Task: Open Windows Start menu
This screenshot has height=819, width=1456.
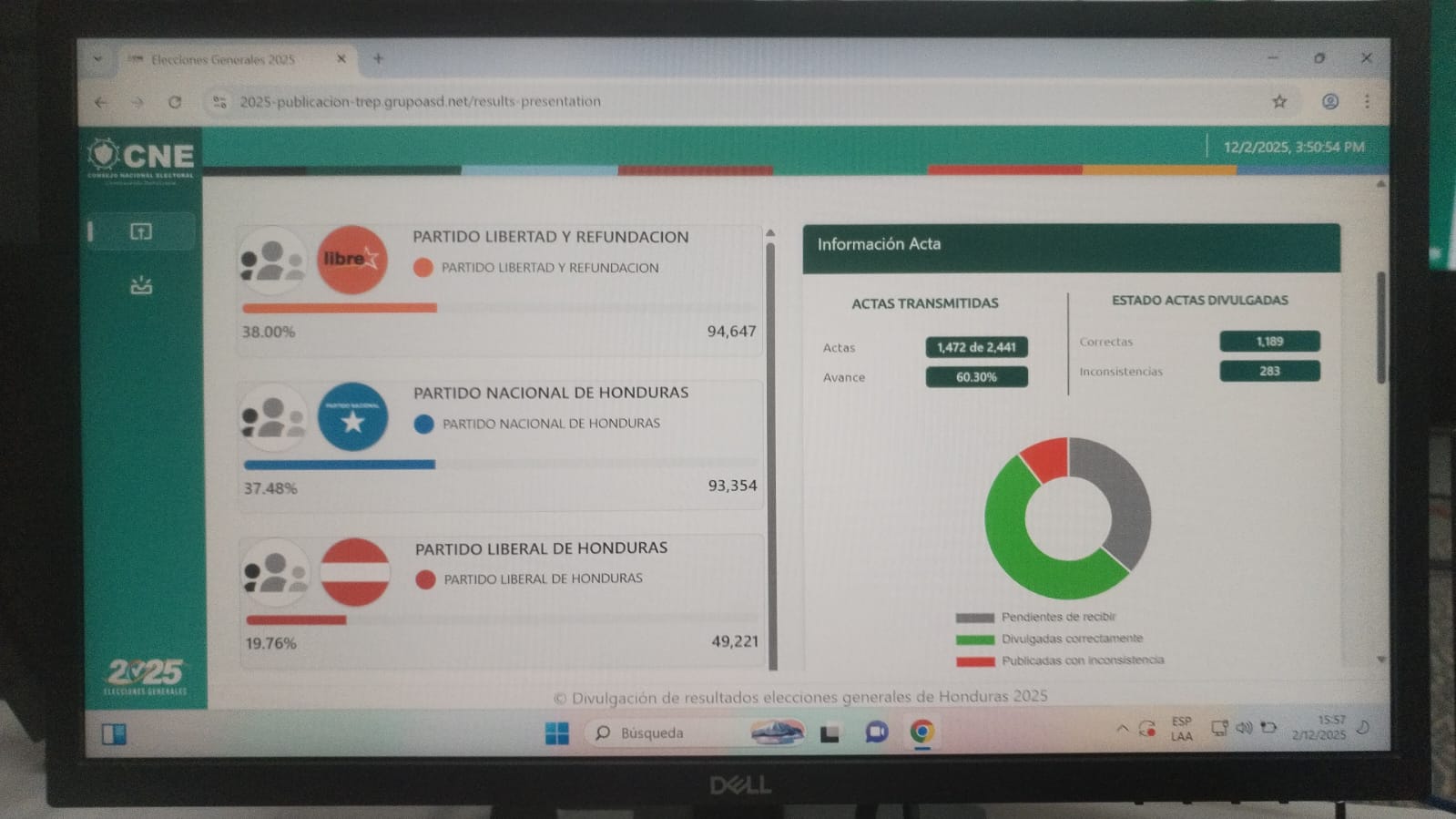Action: pos(556,732)
